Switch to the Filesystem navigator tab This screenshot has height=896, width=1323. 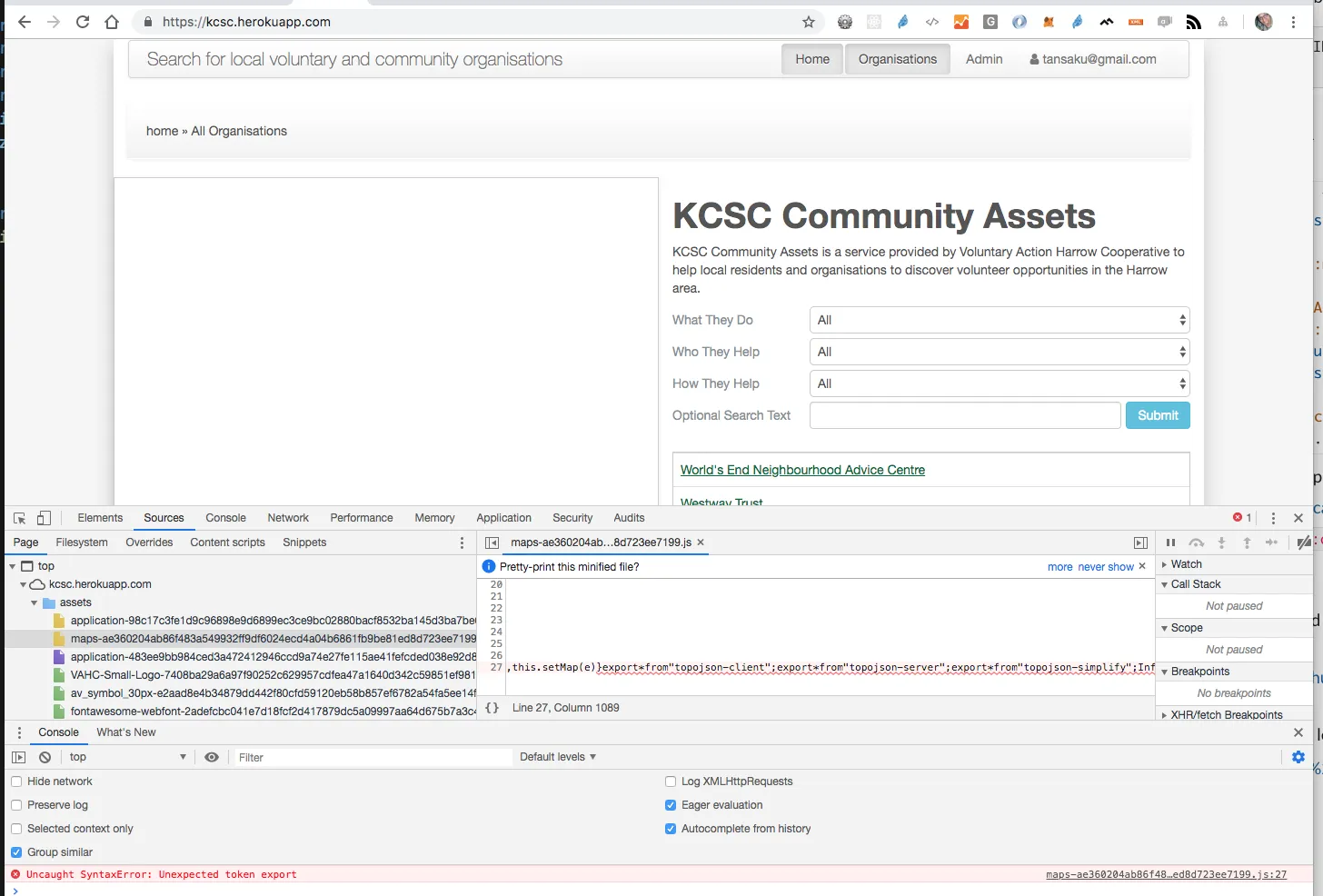pos(82,543)
